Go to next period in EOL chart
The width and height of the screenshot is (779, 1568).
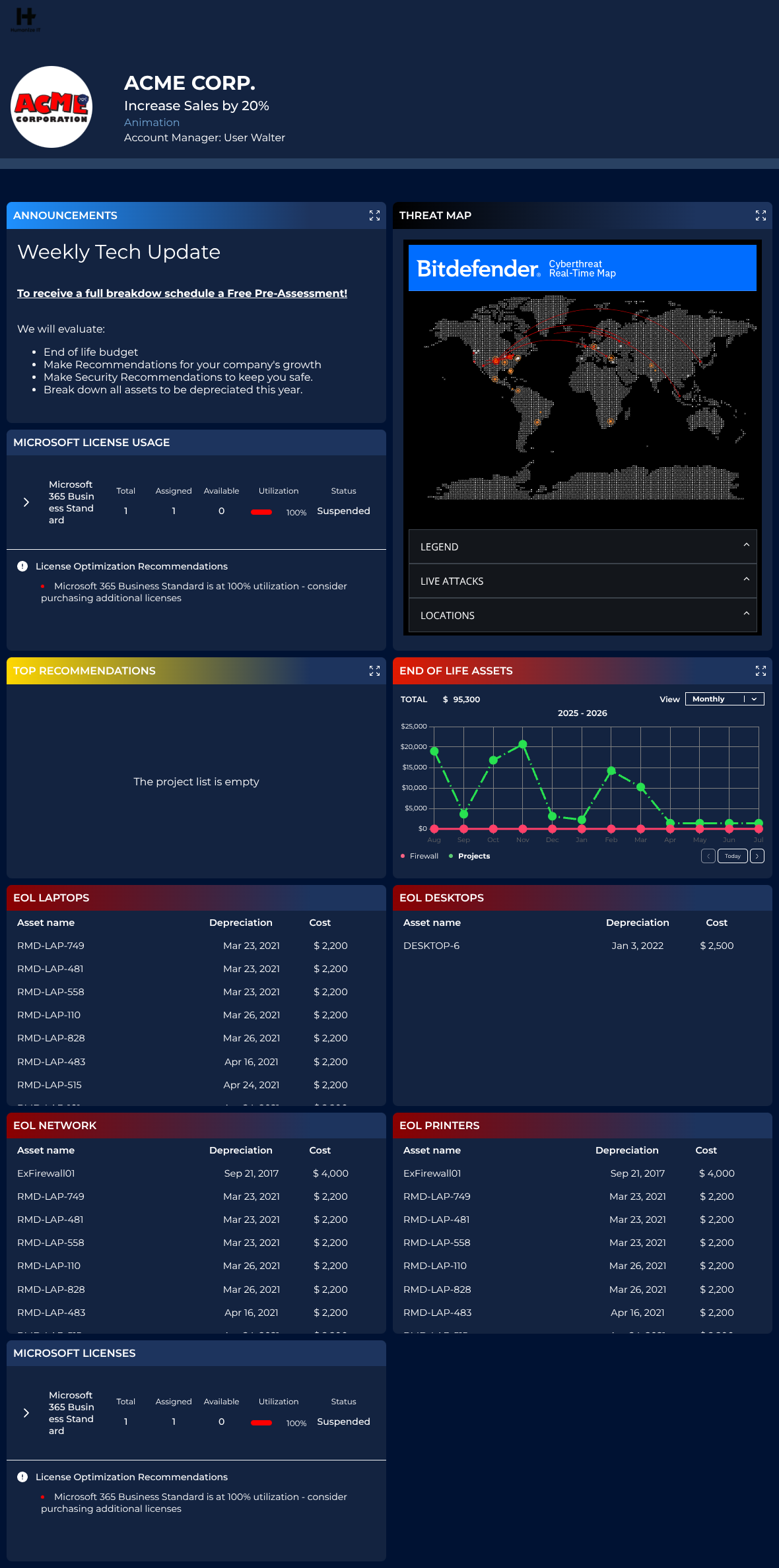(757, 856)
